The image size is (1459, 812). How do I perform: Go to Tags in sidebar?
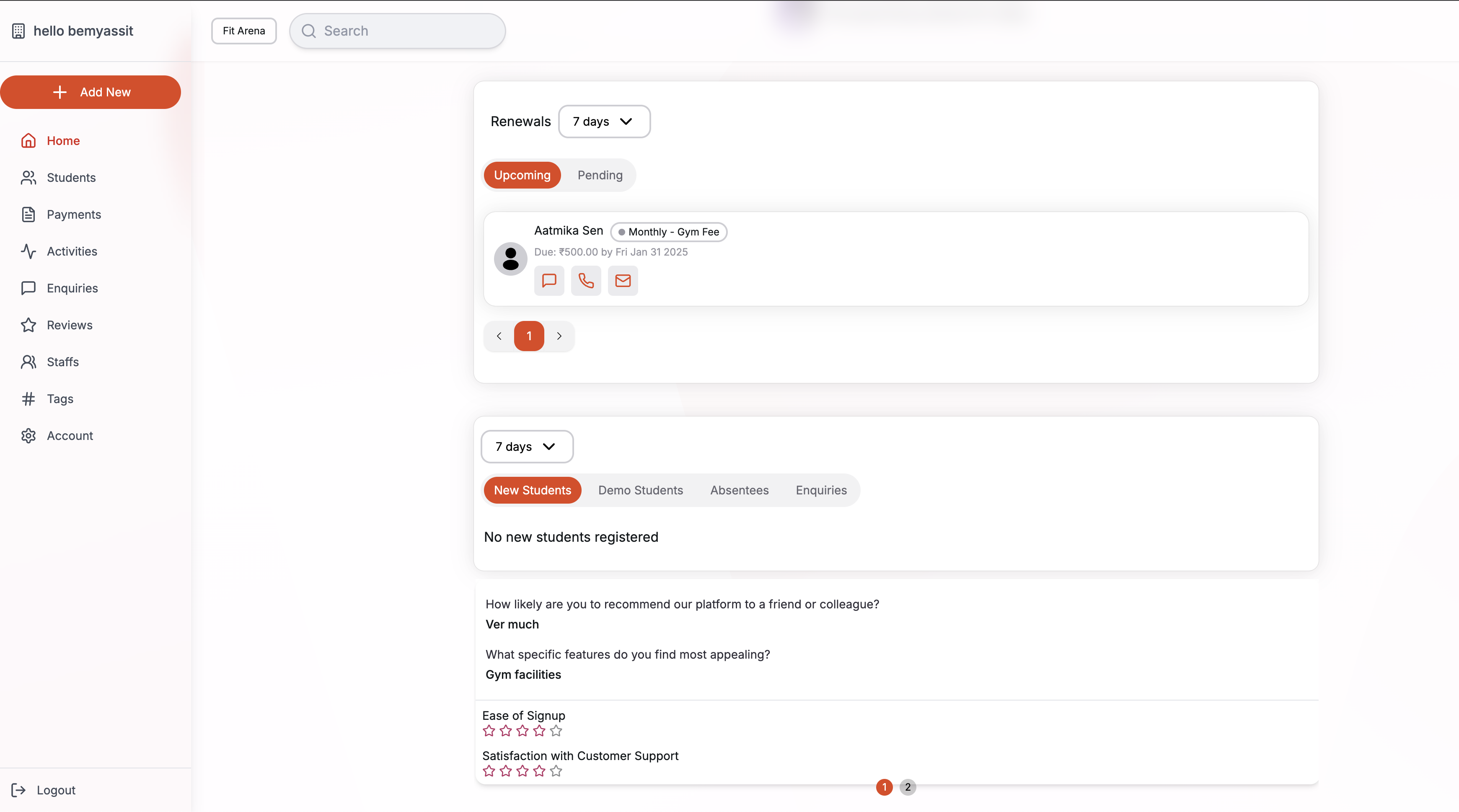click(x=59, y=398)
